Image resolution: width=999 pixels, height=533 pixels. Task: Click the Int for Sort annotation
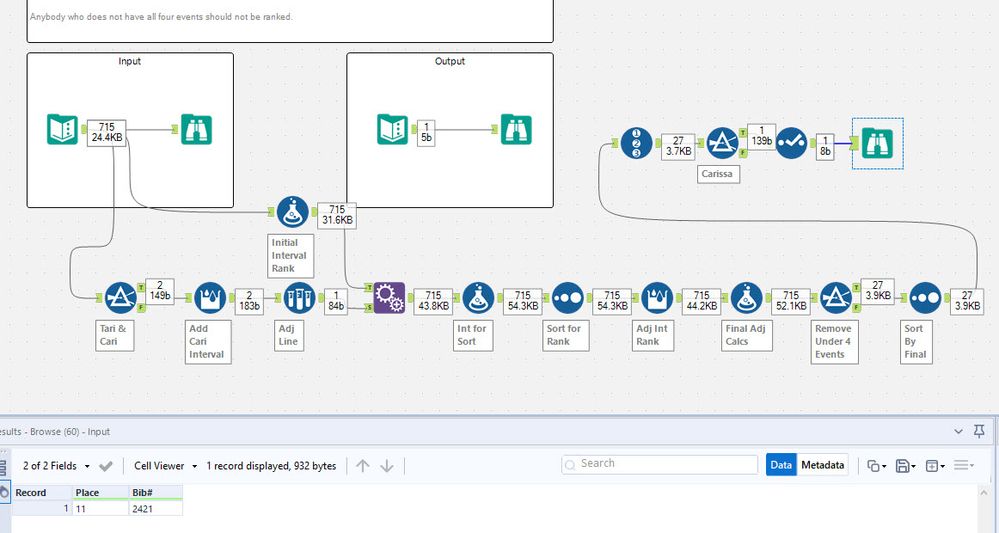coord(473,335)
